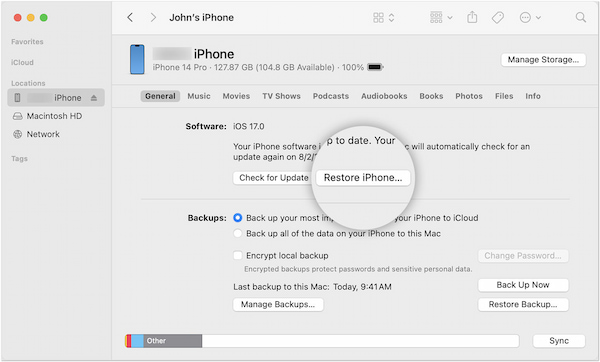Viewport: 600px width, 362px height.
Task: Open the Info tab
Action: coord(533,96)
